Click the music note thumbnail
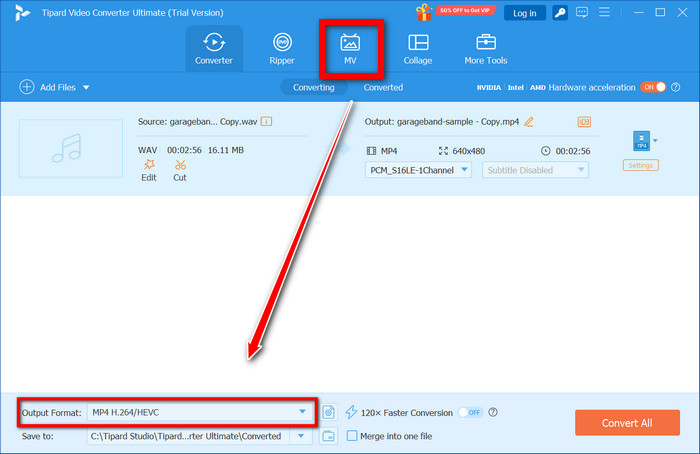Image resolution: width=700 pixels, height=454 pixels. point(71,148)
